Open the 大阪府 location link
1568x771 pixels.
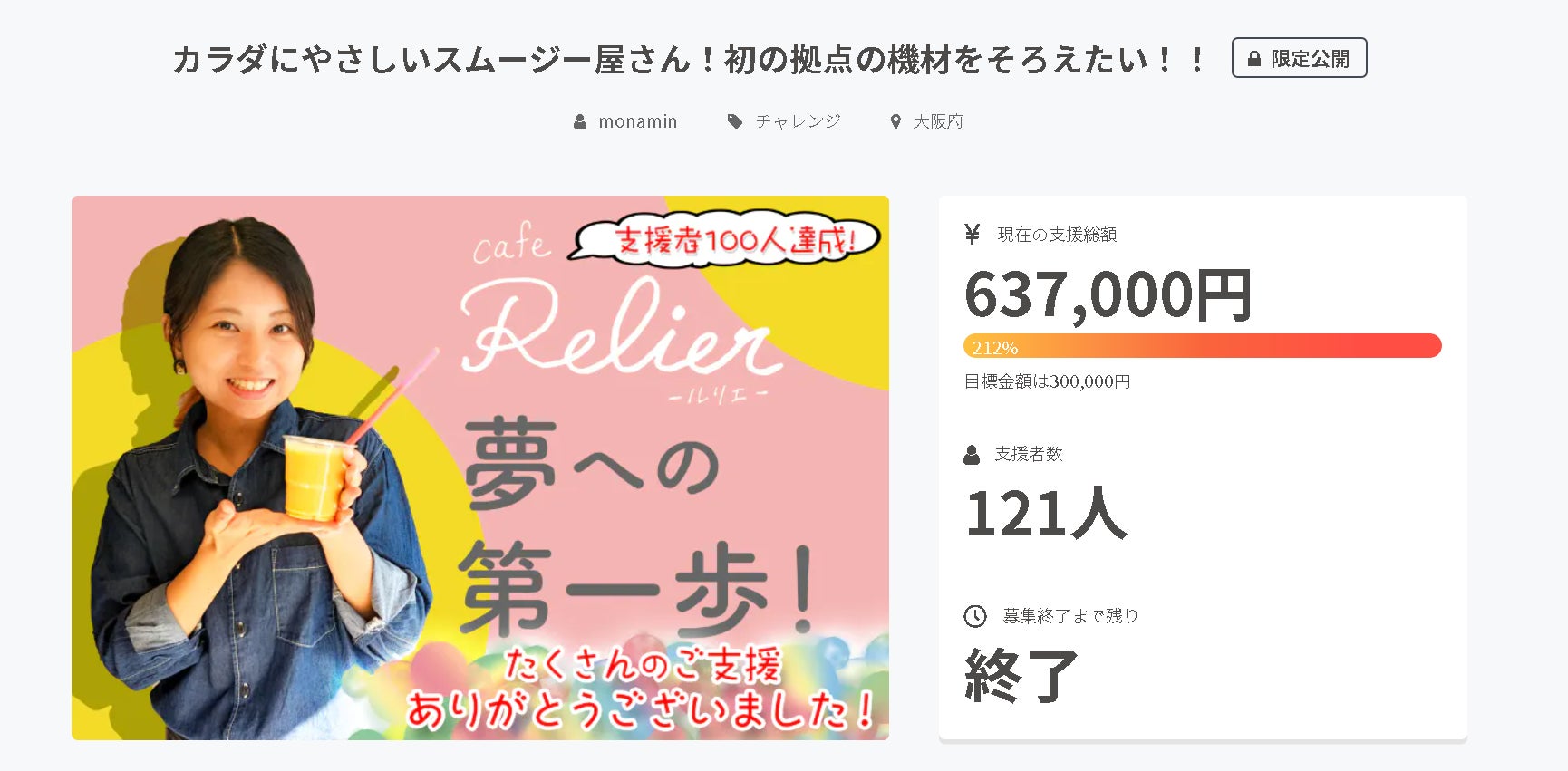[938, 121]
